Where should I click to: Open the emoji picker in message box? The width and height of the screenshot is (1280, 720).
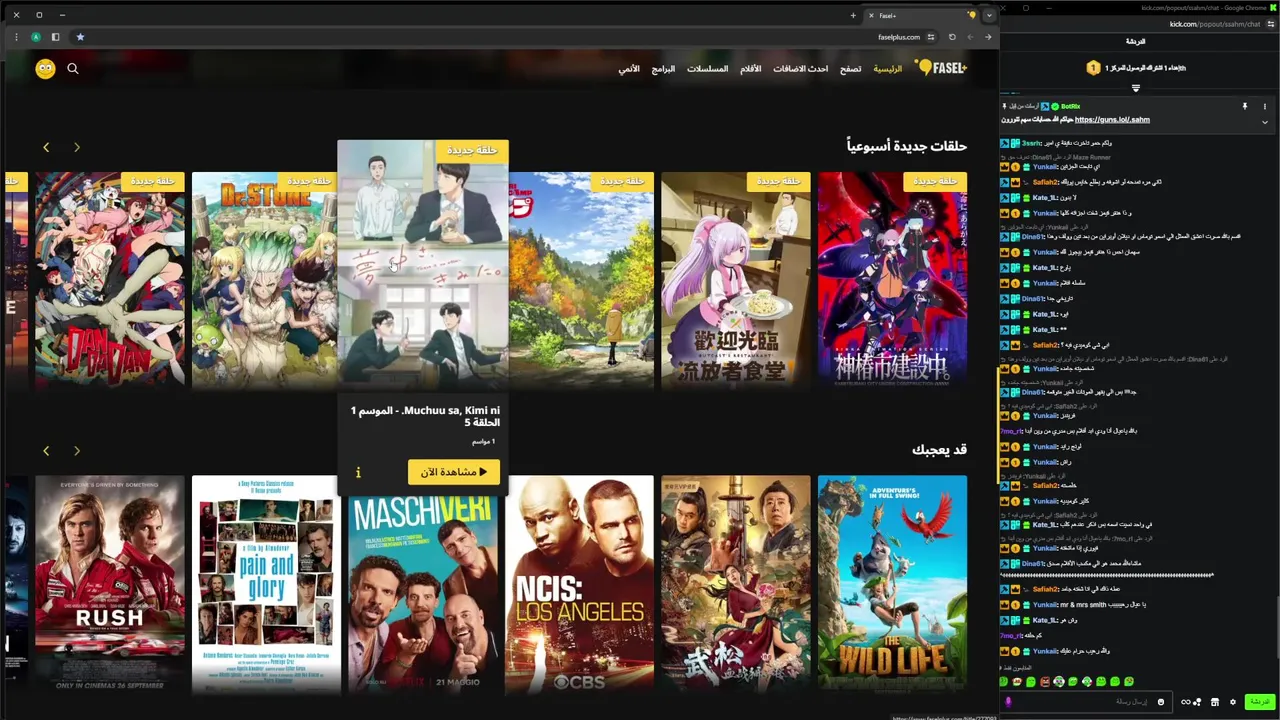point(1161,702)
